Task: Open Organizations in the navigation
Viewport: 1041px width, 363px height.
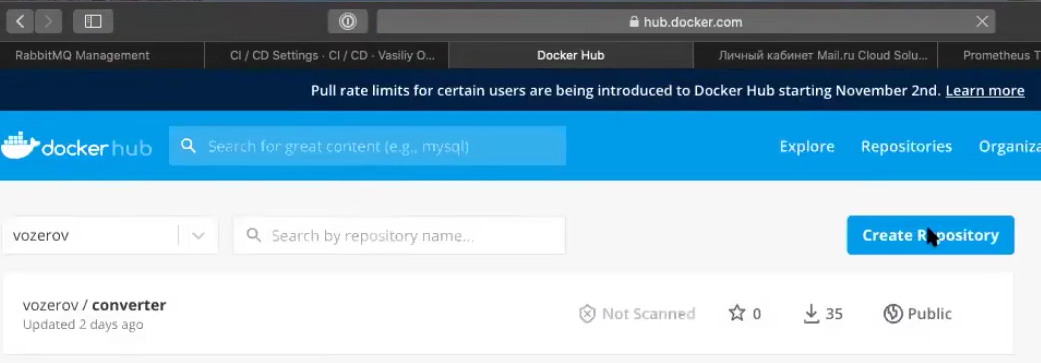Action: tap(1010, 146)
